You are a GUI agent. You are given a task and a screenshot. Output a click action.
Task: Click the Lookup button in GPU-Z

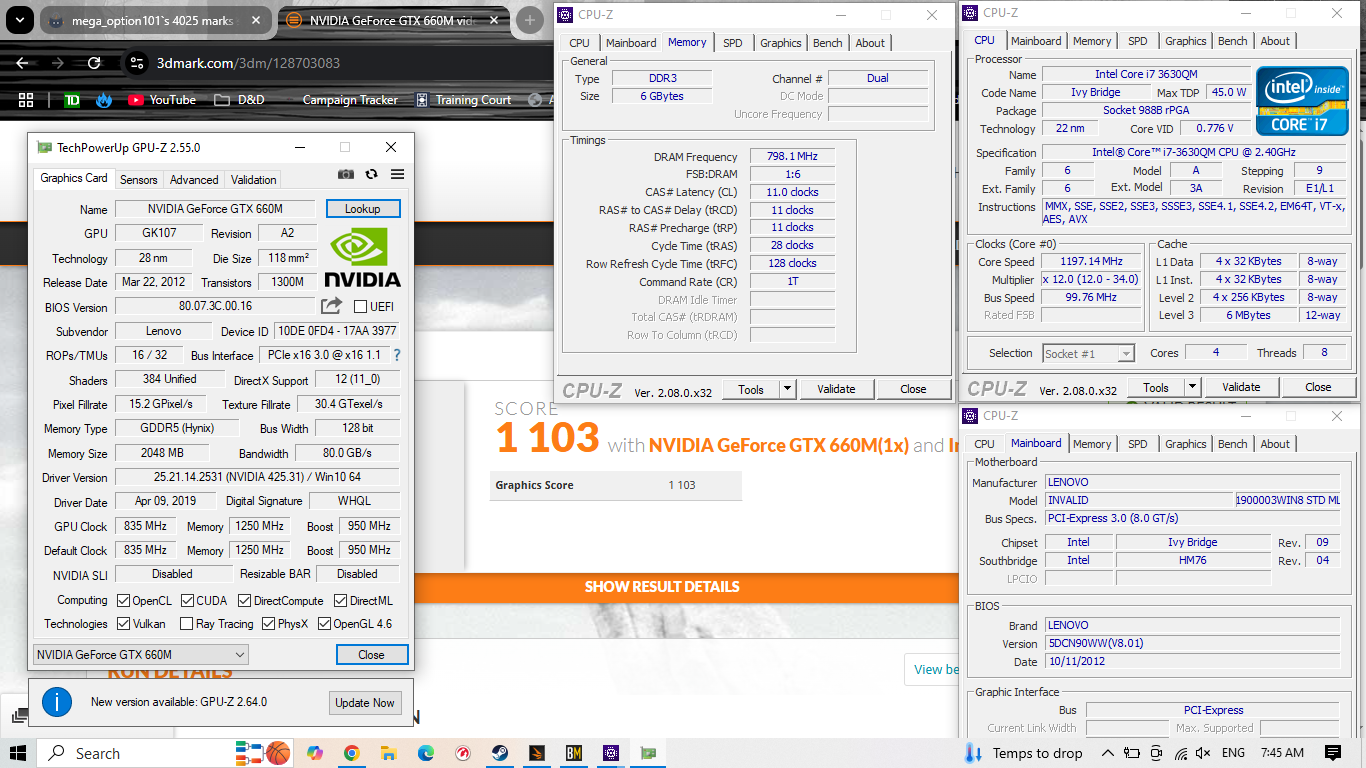pyautogui.click(x=362, y=209)
